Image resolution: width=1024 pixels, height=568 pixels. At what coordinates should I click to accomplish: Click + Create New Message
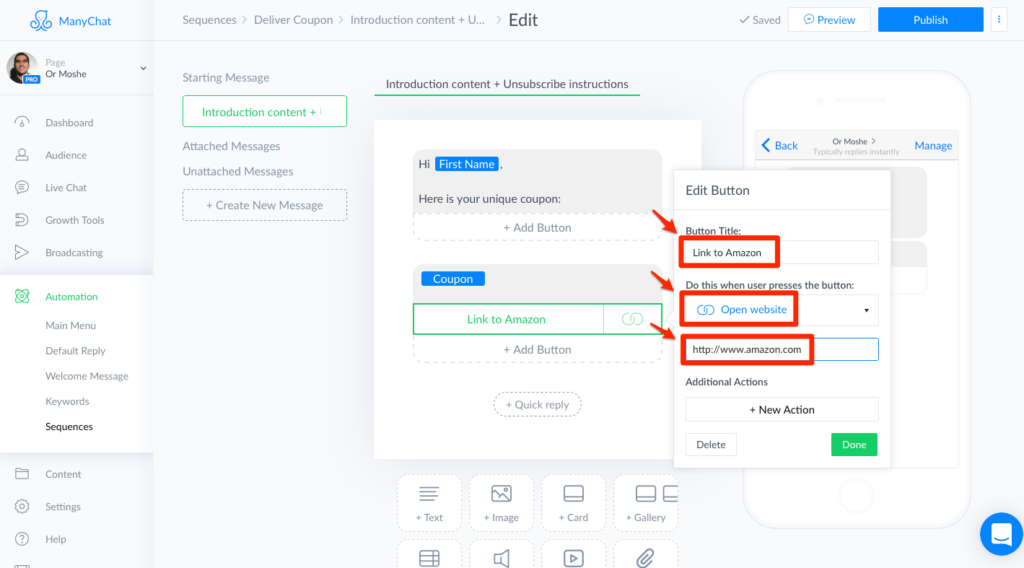[264, 205]
